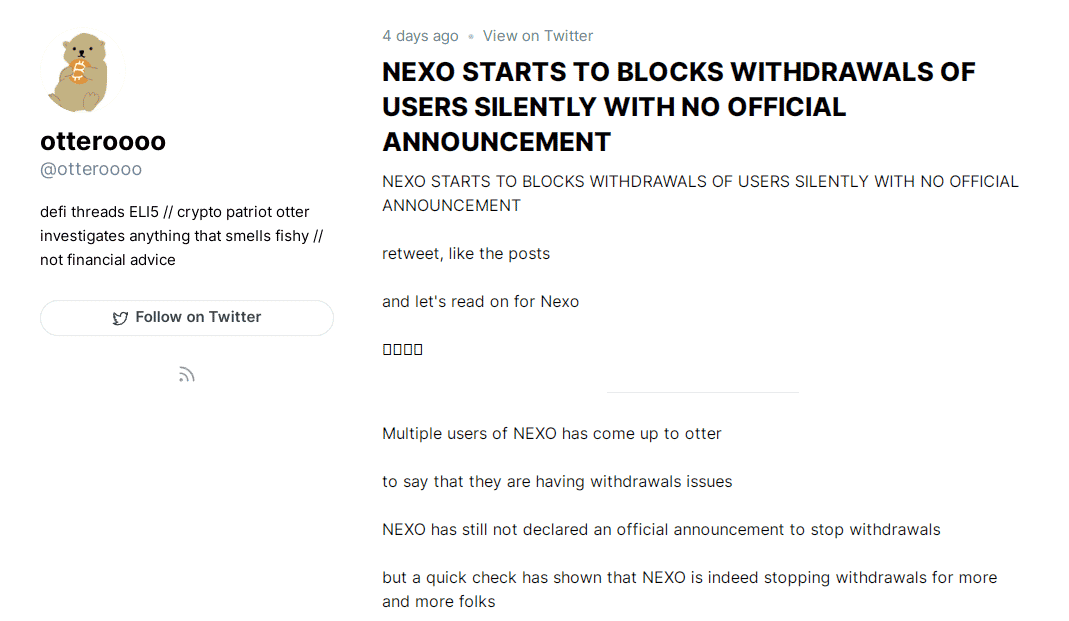Click the horizontal divider line in thread
The image size is (1069, 621).
click(x=702, y=392)
